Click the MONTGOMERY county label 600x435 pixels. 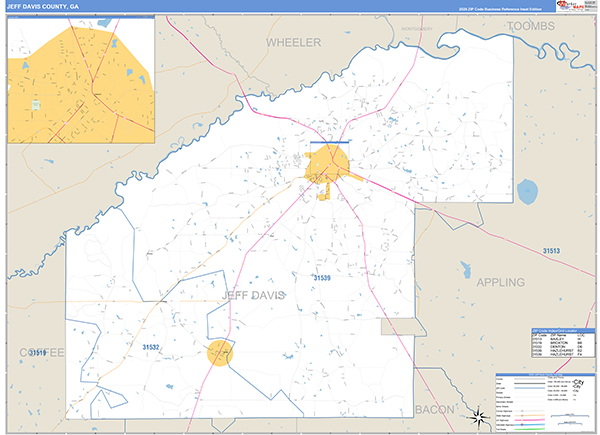[x=417, y=29]
